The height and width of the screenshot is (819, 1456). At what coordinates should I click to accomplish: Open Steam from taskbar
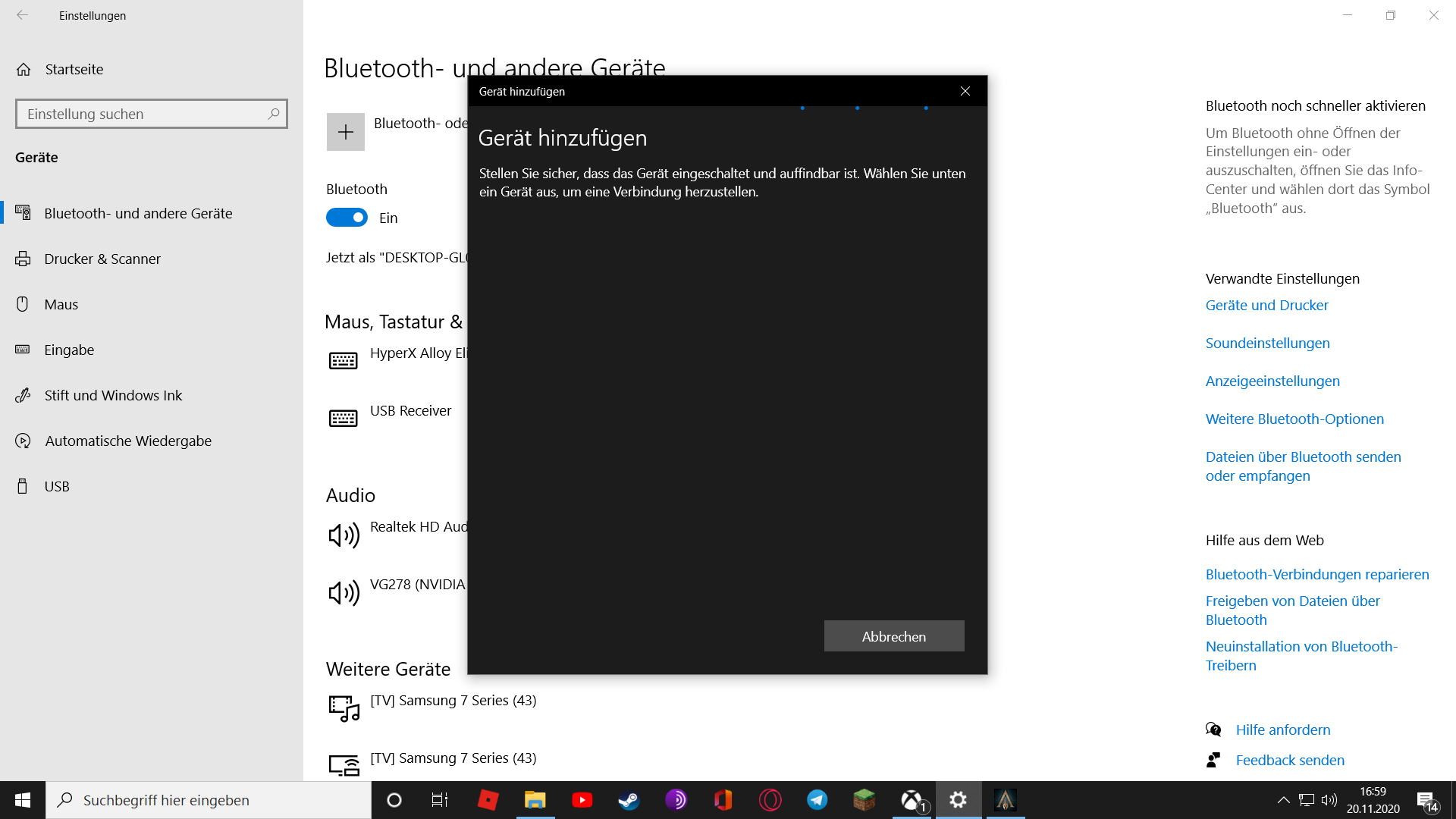[629, 800]
